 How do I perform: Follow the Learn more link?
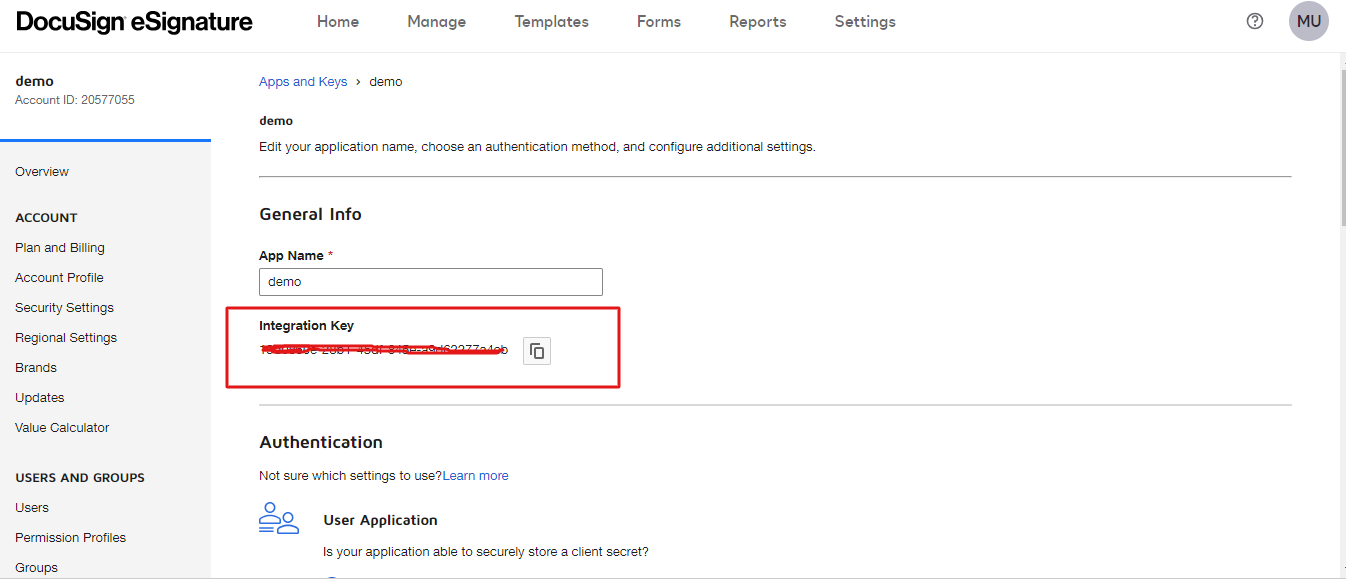(475, 476)
